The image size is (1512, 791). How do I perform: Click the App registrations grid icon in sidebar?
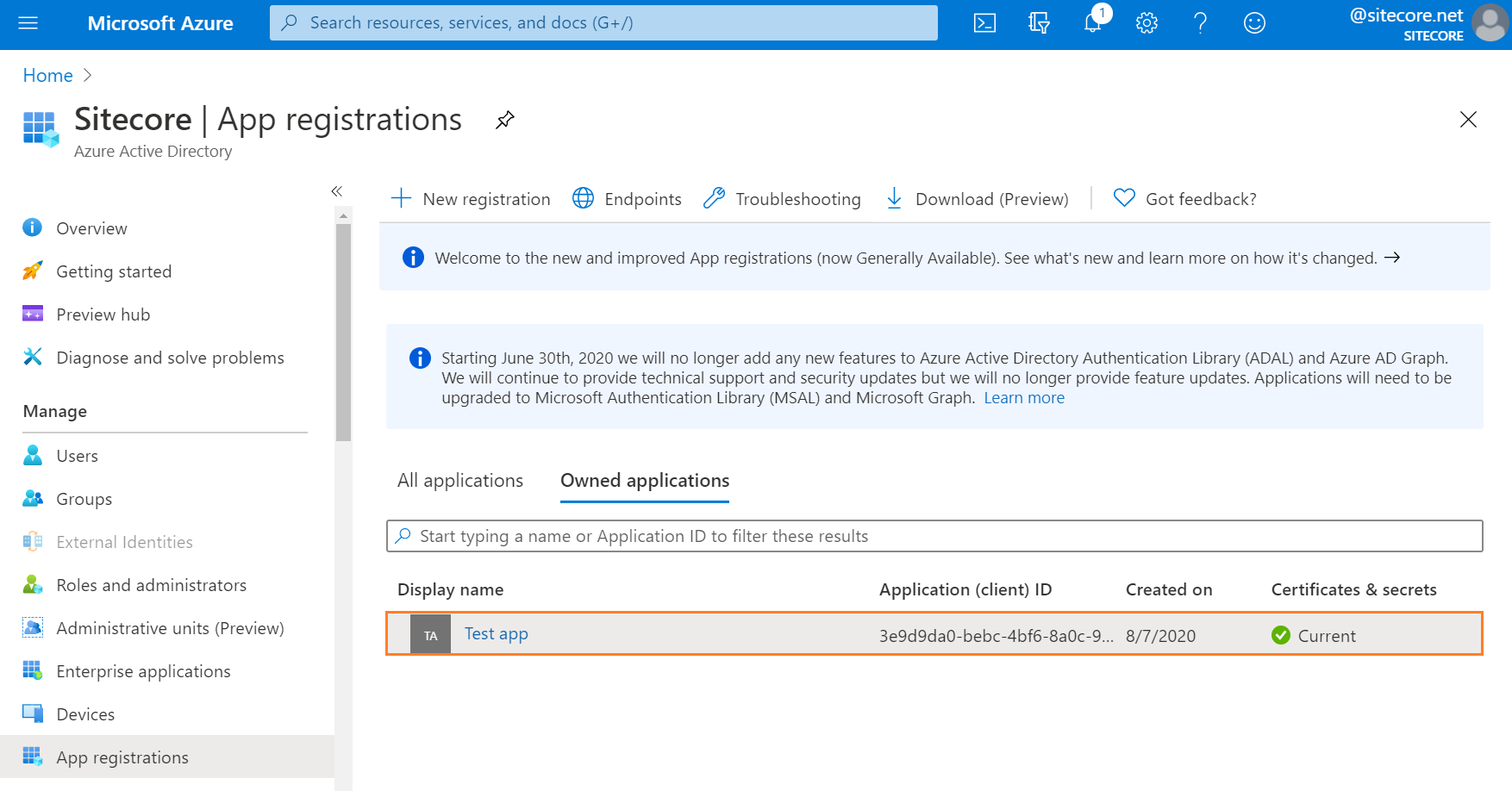32,757
